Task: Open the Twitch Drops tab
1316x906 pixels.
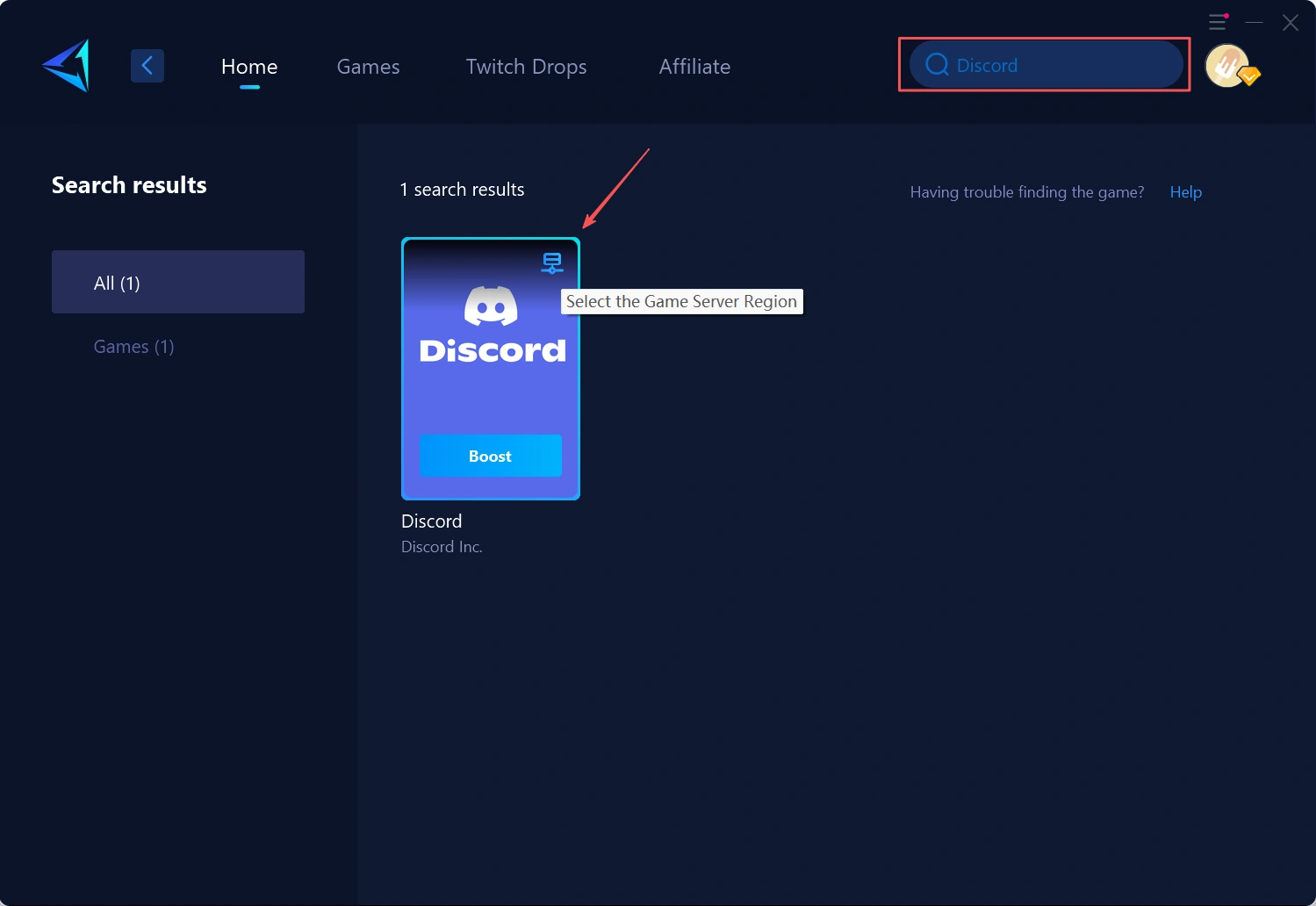Action: [525, 66]
